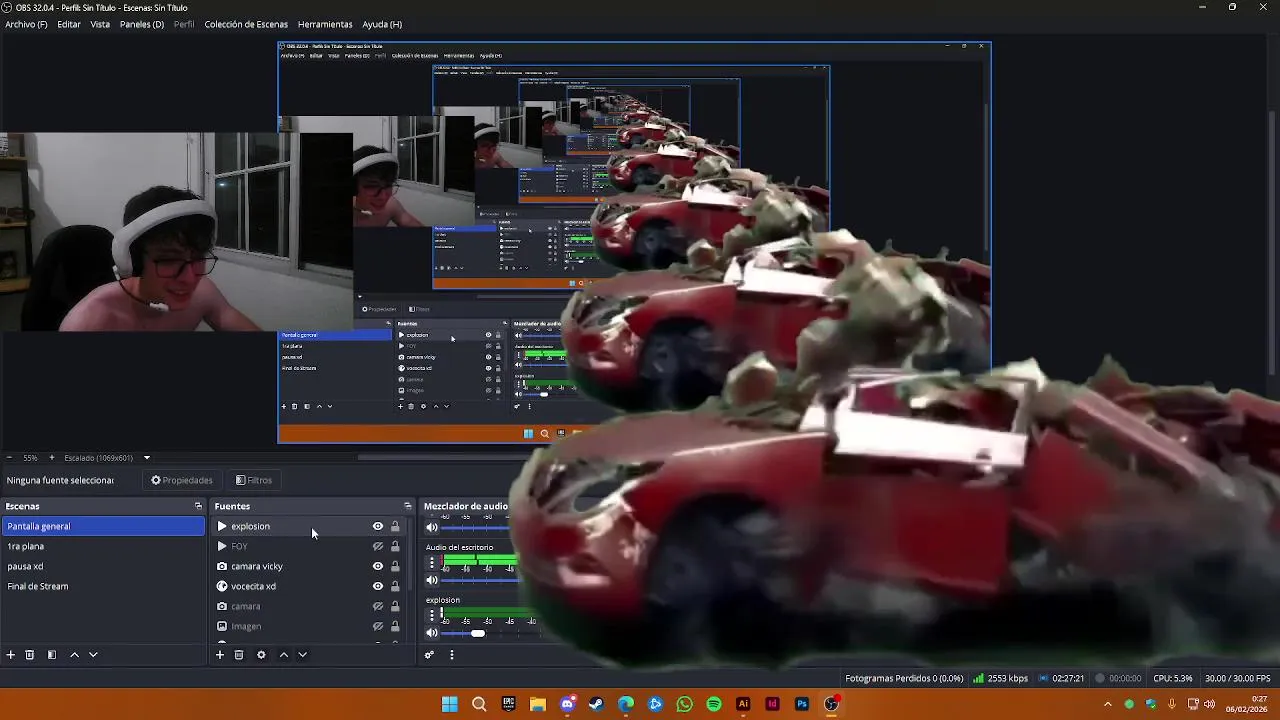The image size is (1280, 720).
Task: Open audio mixer three-dot menu
Action: coord(451,655)
